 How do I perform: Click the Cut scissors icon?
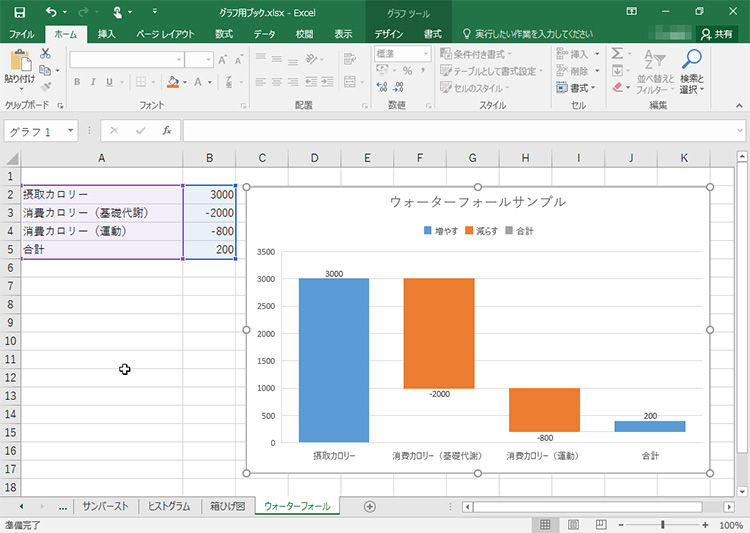click(x=45, y=54)
